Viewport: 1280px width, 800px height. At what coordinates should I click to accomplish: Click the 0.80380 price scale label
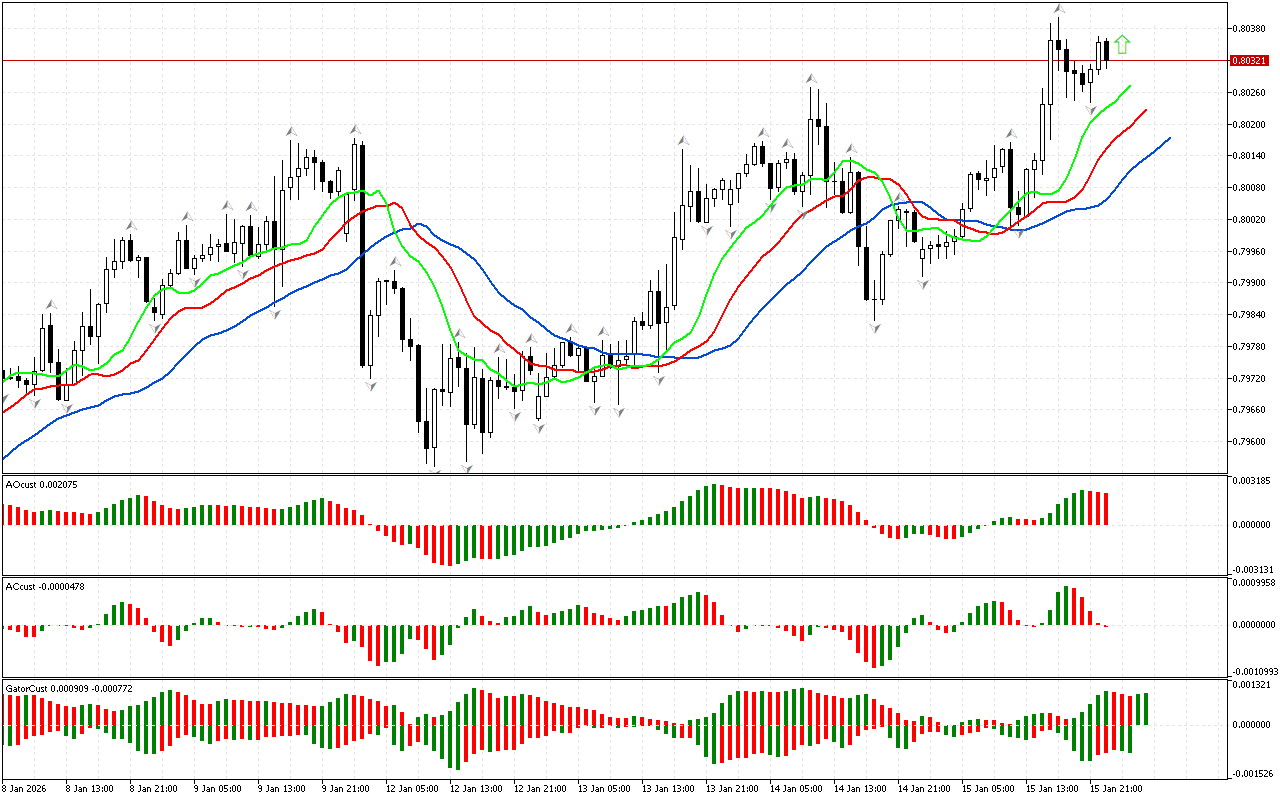tap(1247, 29)
